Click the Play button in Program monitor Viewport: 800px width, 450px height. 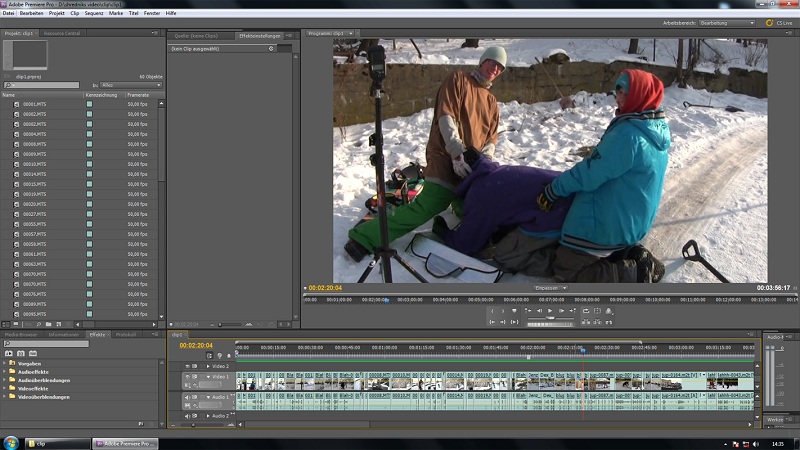pos(549,311)
